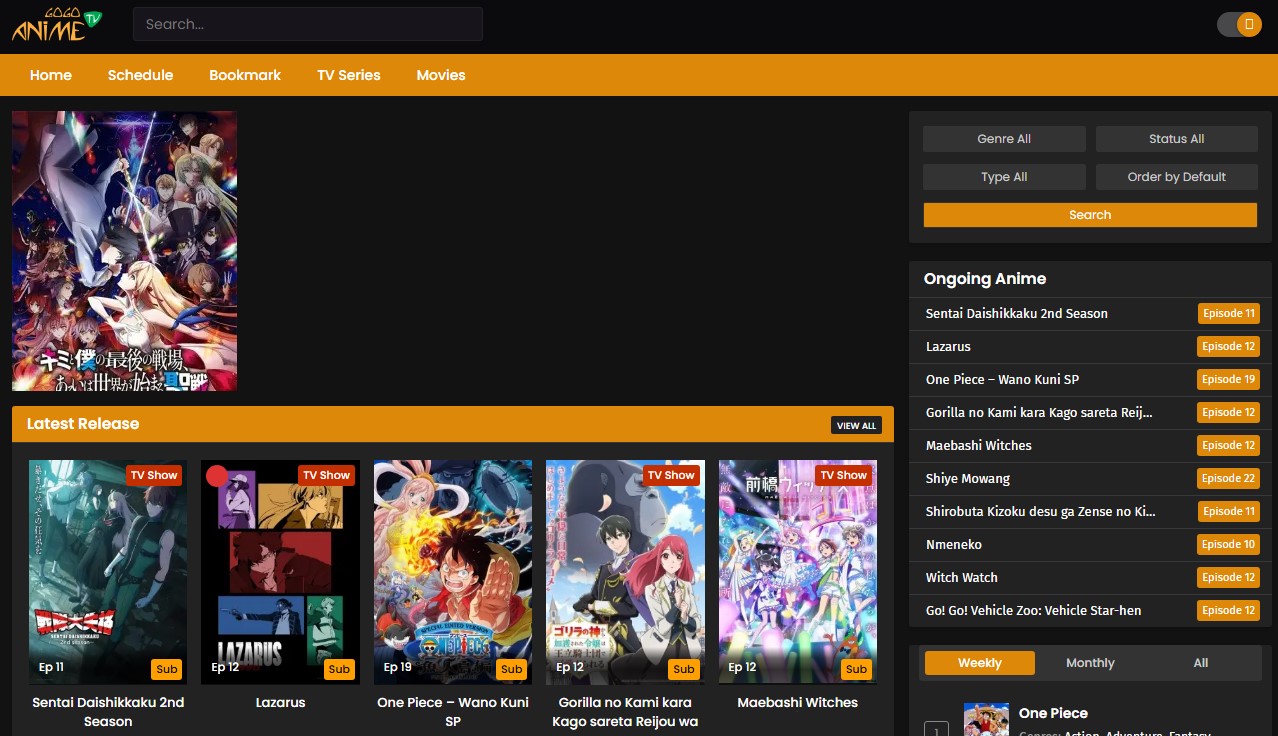Click Episode 22 badge for Shiye Mowang
The image size is (1278, 736).
(1229, 478)
